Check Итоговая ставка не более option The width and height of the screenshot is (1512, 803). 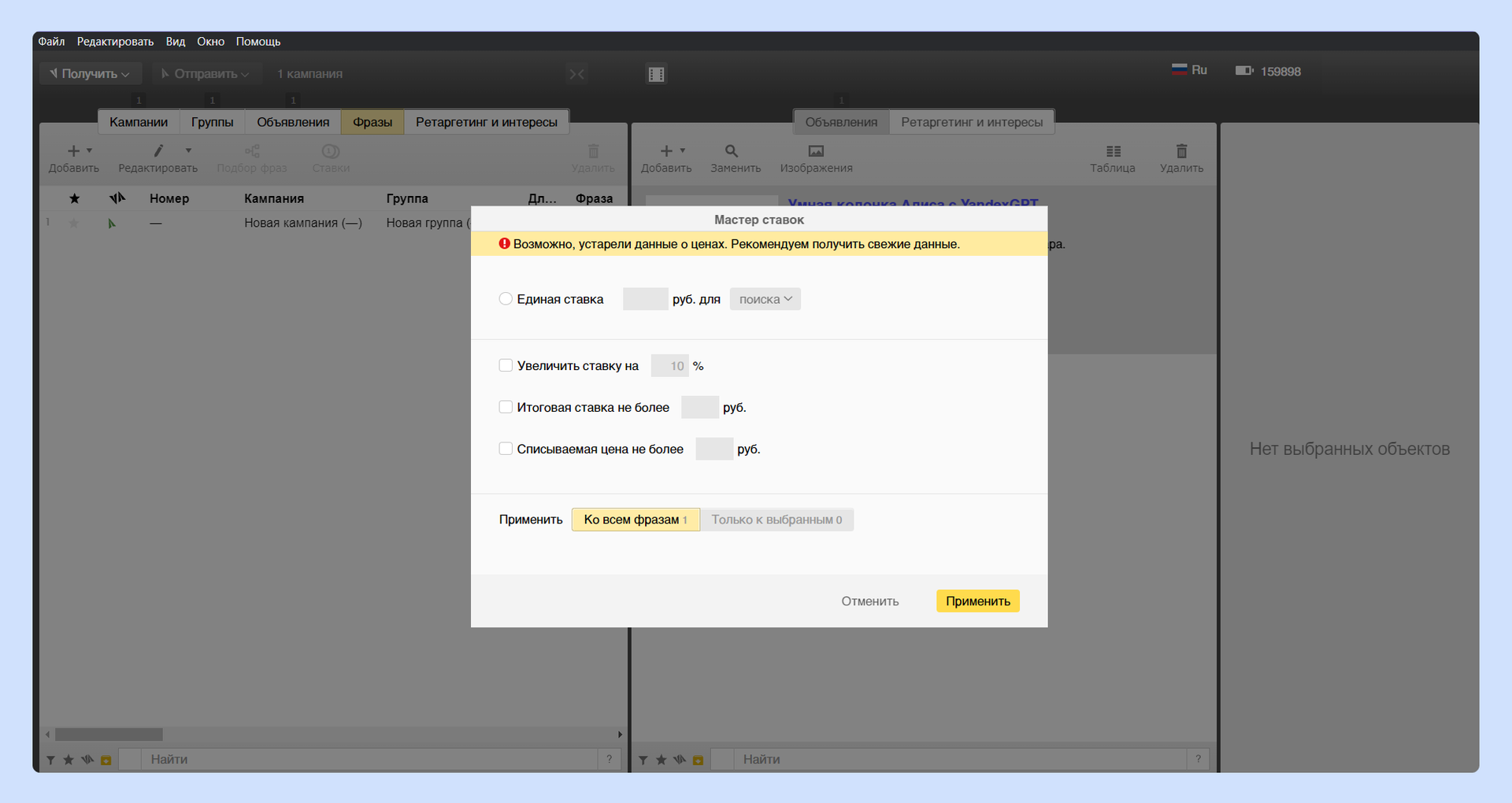point(506,407)
